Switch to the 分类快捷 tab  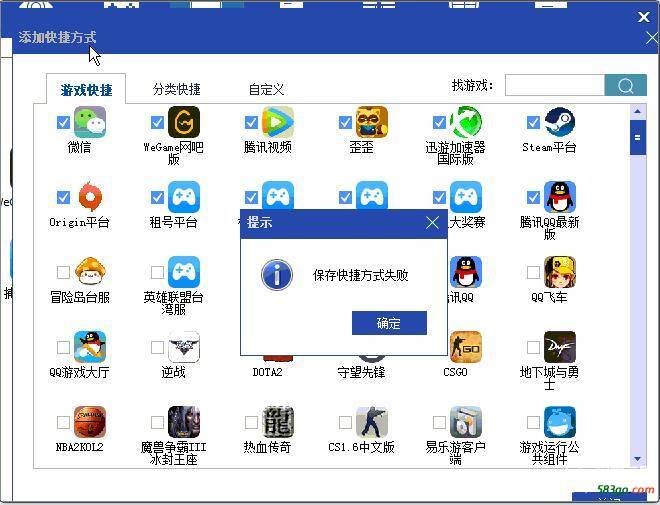pos(177,89)
